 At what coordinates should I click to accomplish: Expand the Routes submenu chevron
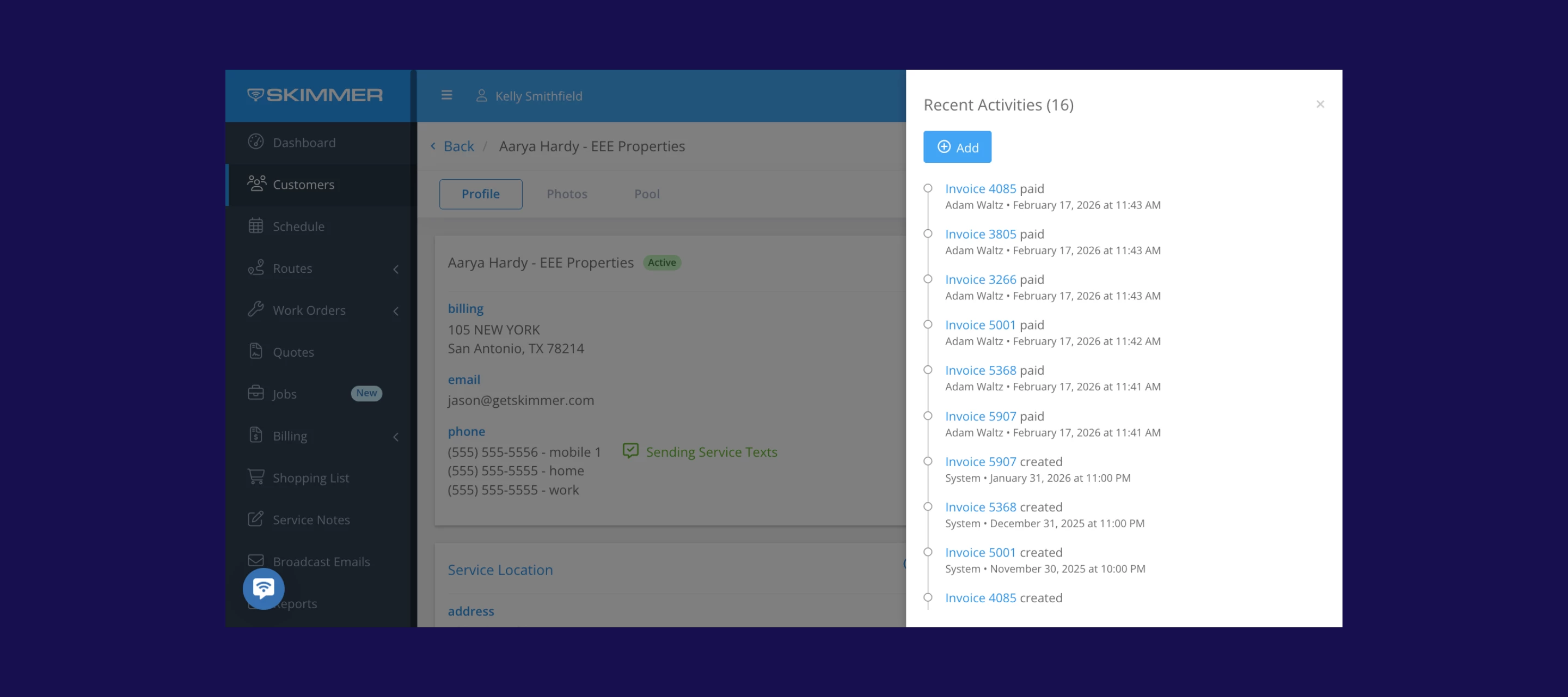coord(396,269)
